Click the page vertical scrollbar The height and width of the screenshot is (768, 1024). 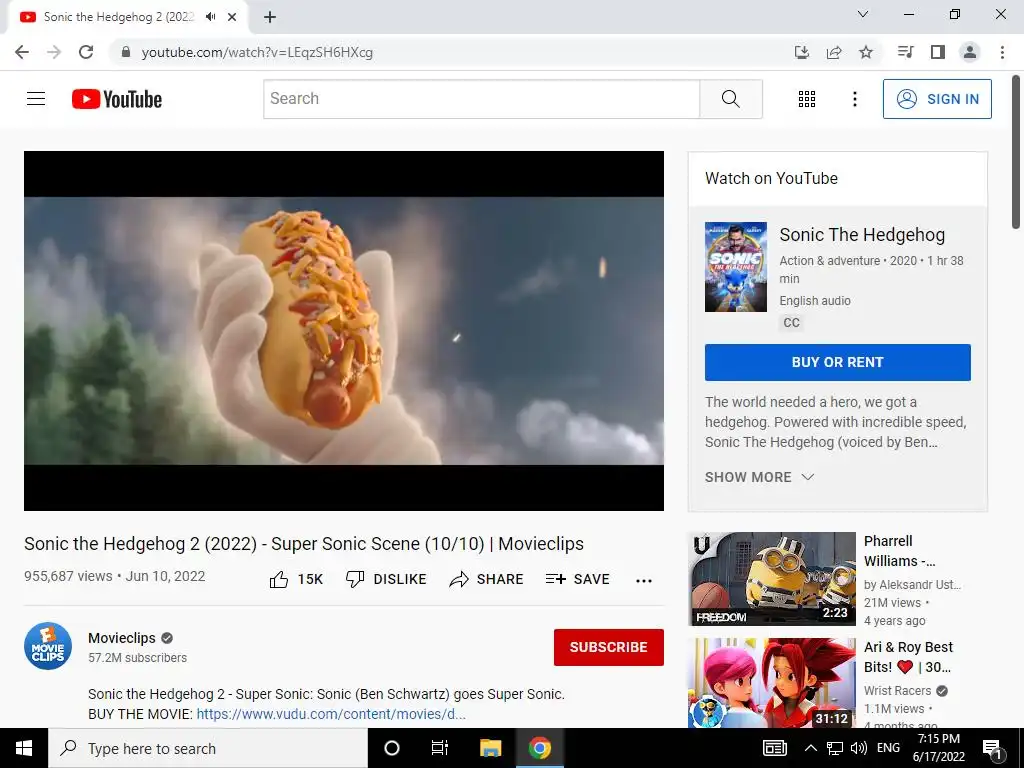pos(1016,152)
